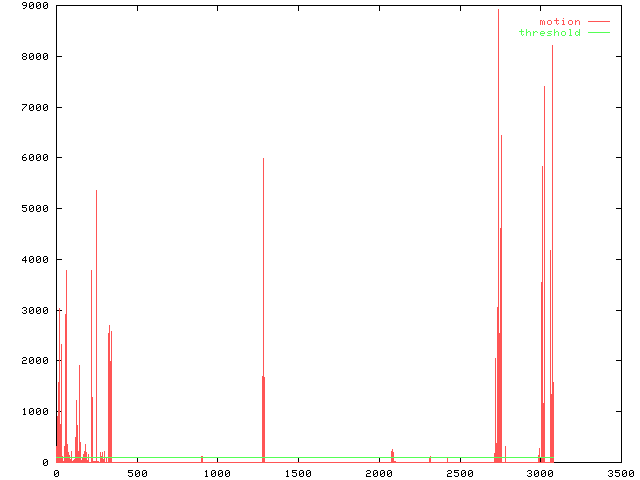Click the 2000 label on the x-axis
The image size is (640, 480).
tap(379, 472)
